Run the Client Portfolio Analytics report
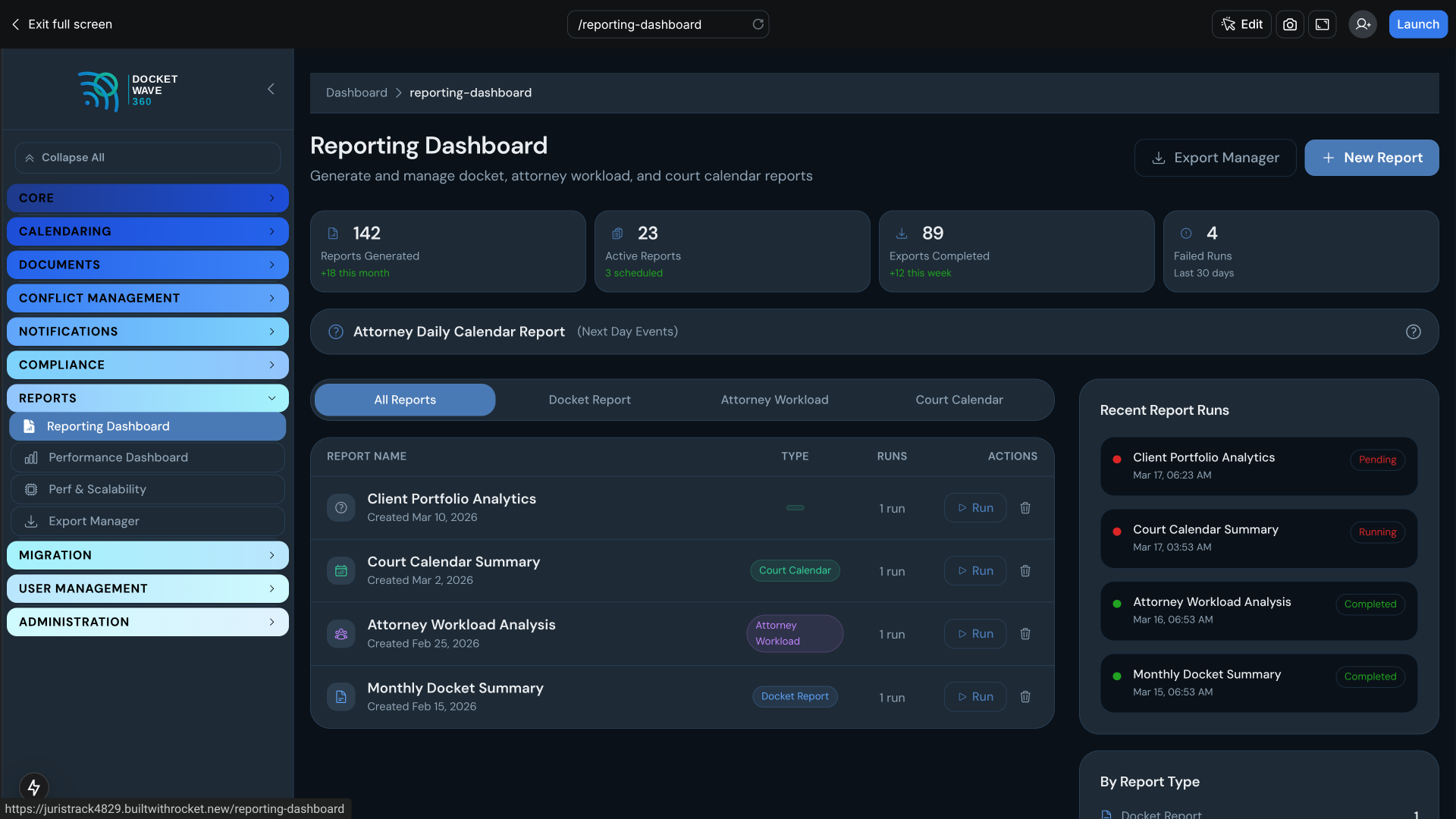Viewport: 1456px width, 819px height. click(x=975, y=508)
